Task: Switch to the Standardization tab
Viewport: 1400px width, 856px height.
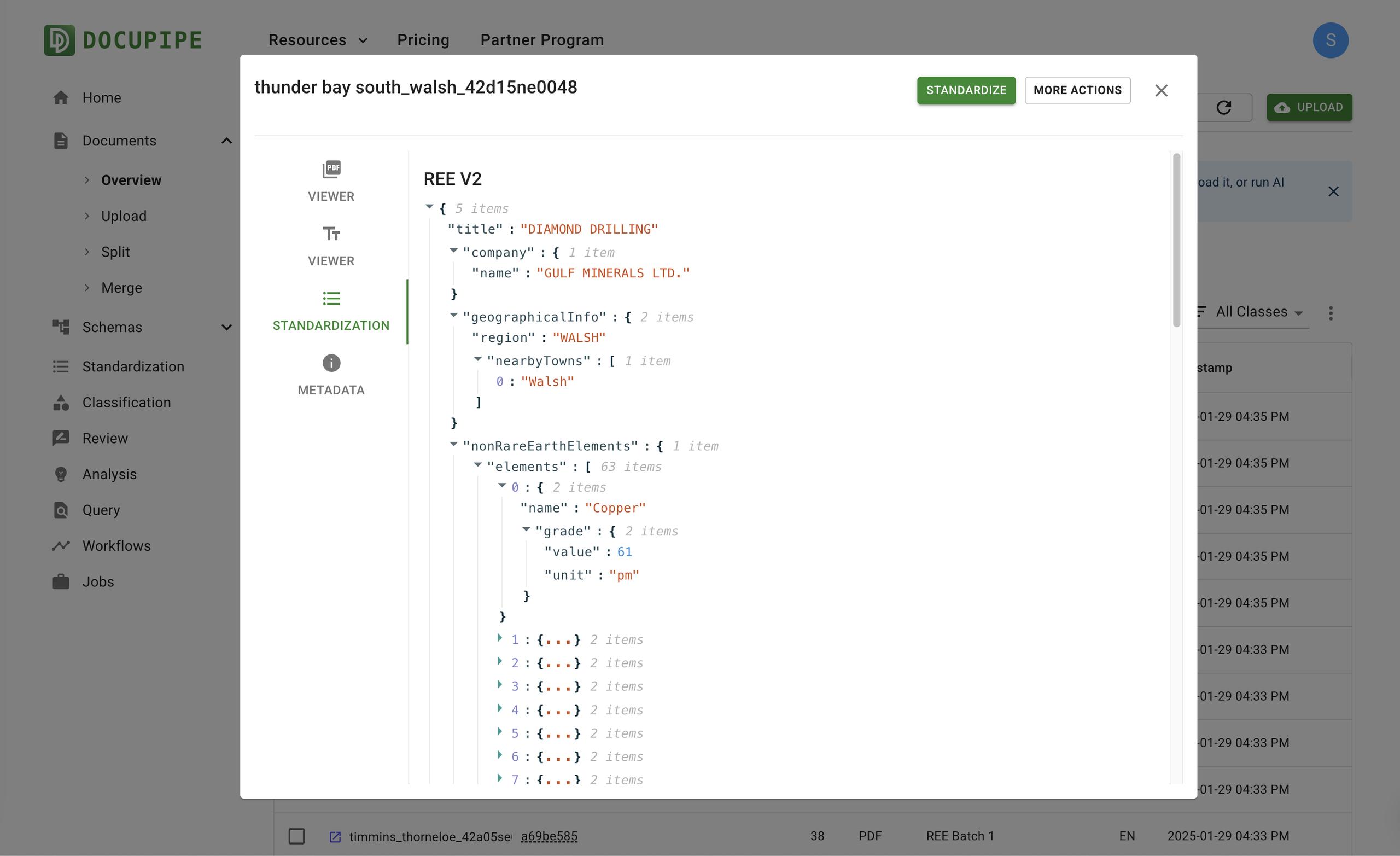Action: (331, 311)
